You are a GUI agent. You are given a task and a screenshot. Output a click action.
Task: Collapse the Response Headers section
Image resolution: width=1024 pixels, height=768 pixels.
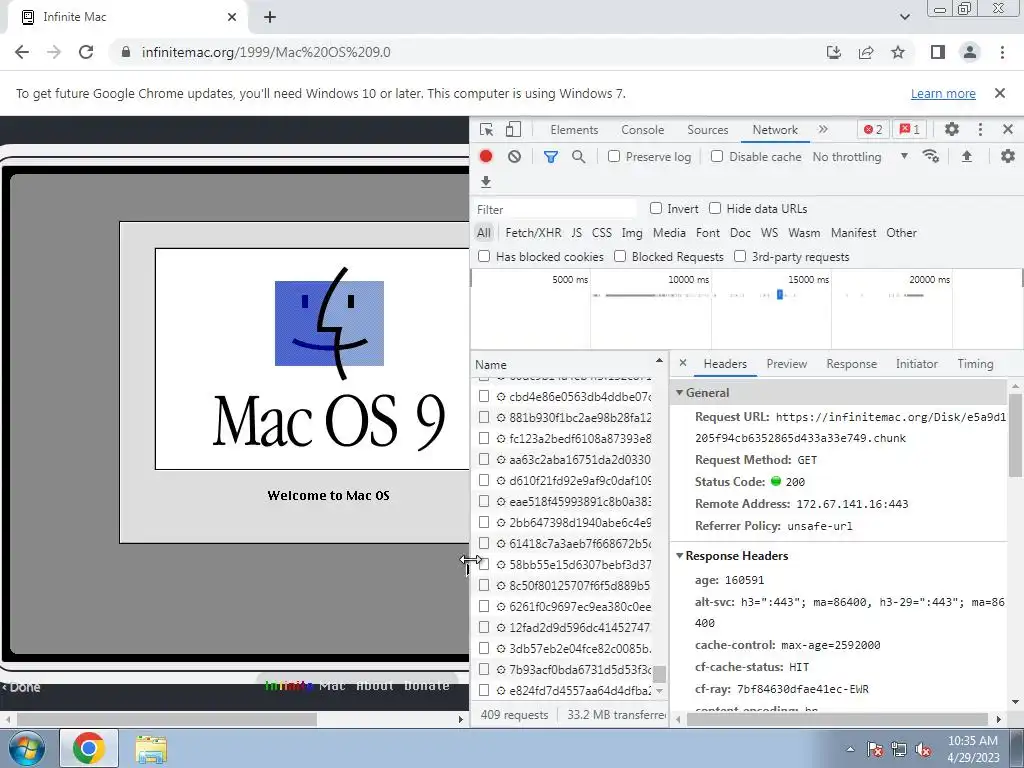679,556
